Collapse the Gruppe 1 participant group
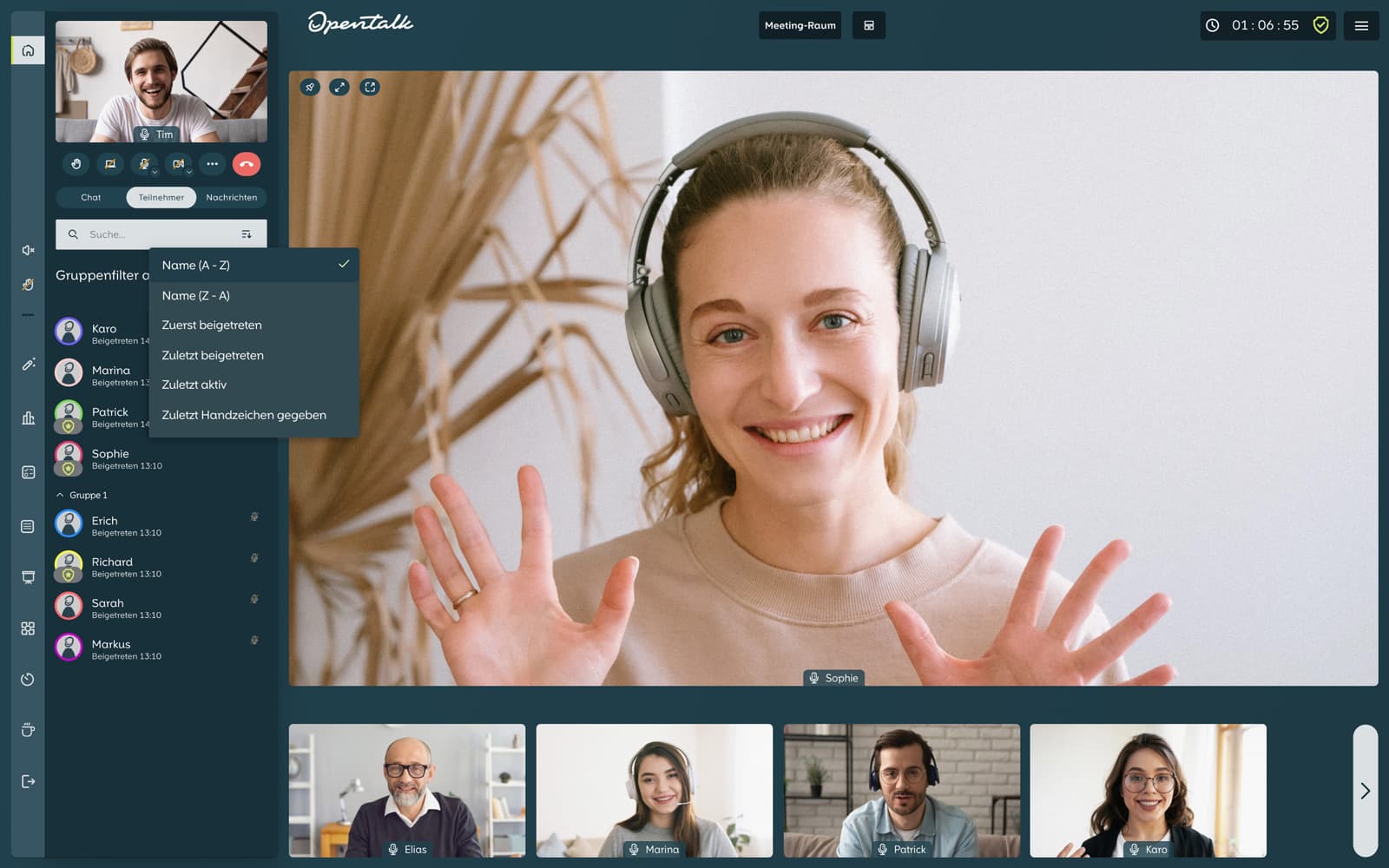Viewport: 1389px width, 868px height. tap(60, 495)
